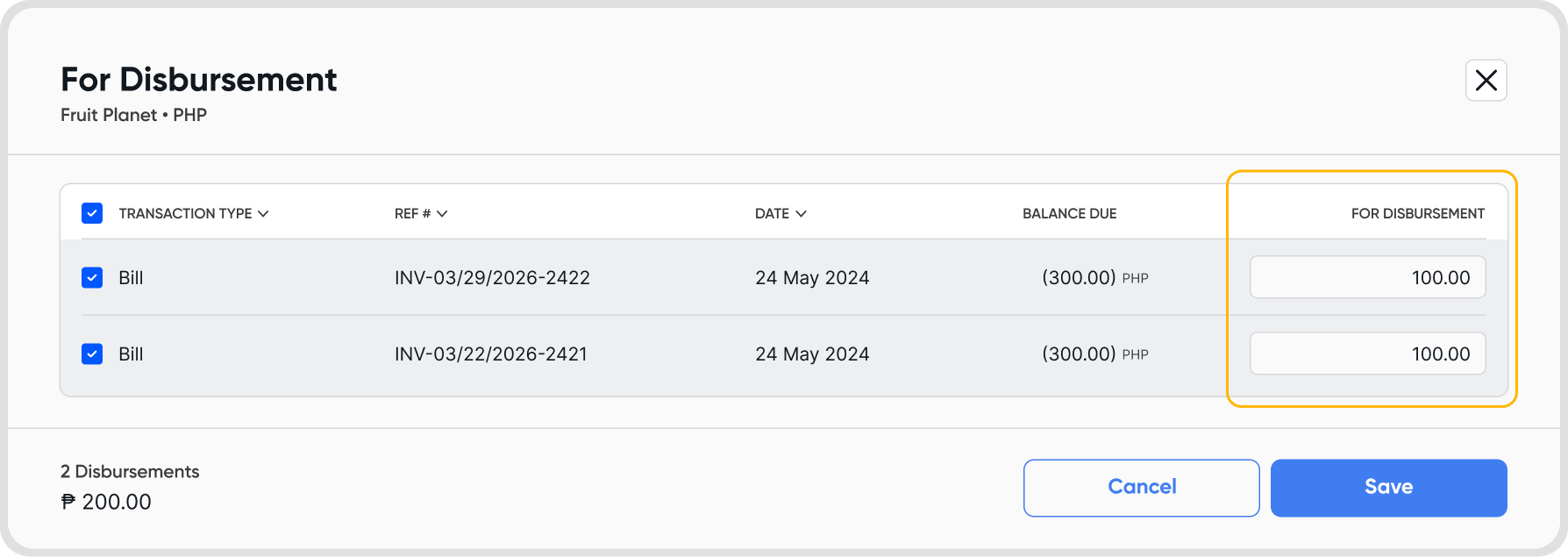Click the For Disbursement column header

[1417, 214]
